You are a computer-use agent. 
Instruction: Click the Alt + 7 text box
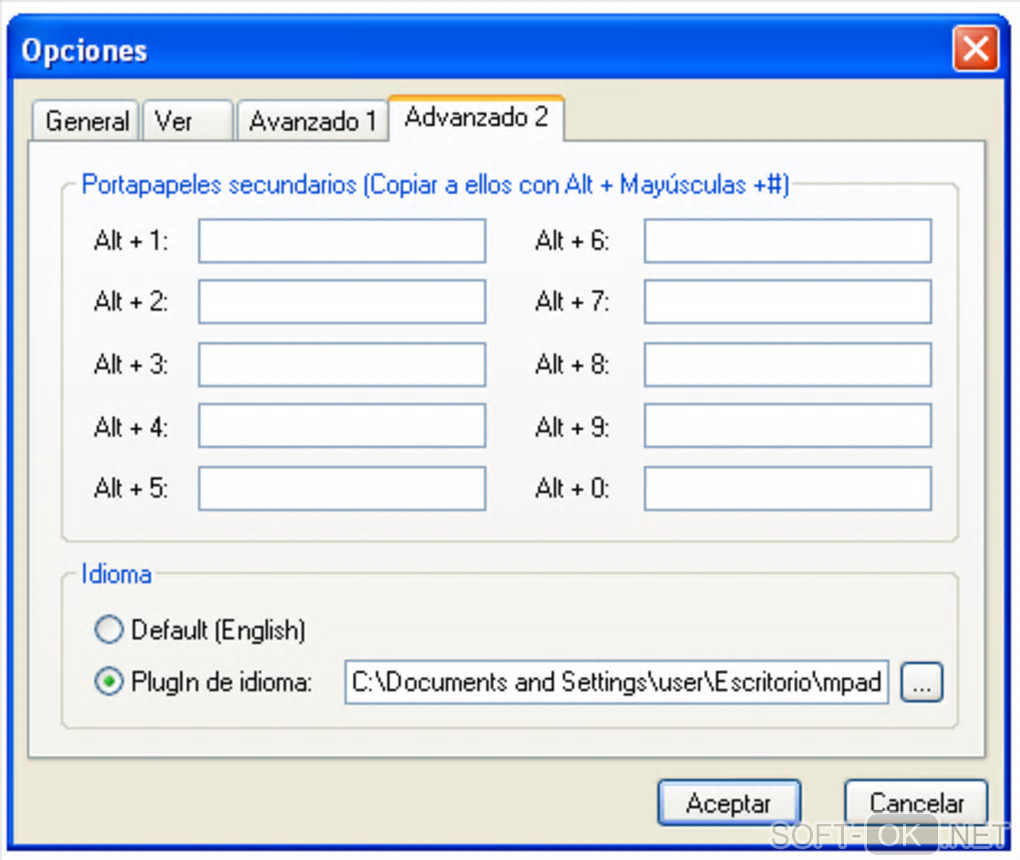tap(787, 302)
